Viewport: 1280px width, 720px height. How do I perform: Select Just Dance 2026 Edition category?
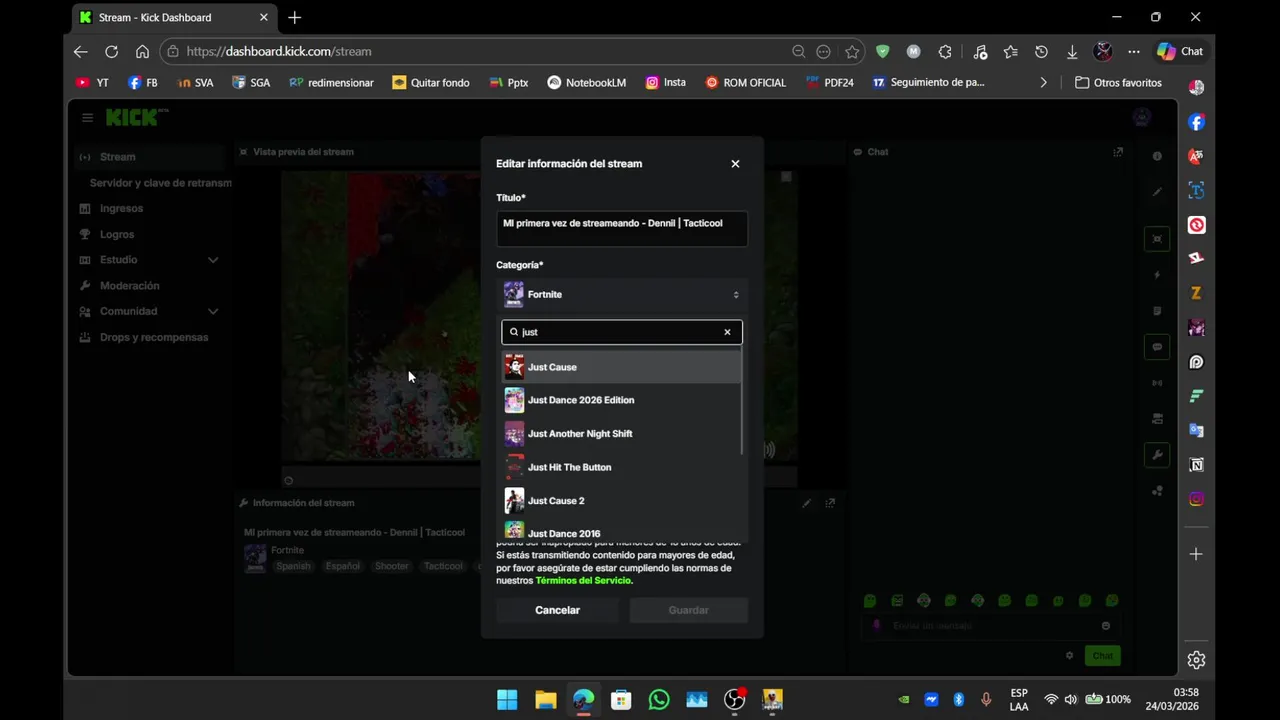point(621,400)
